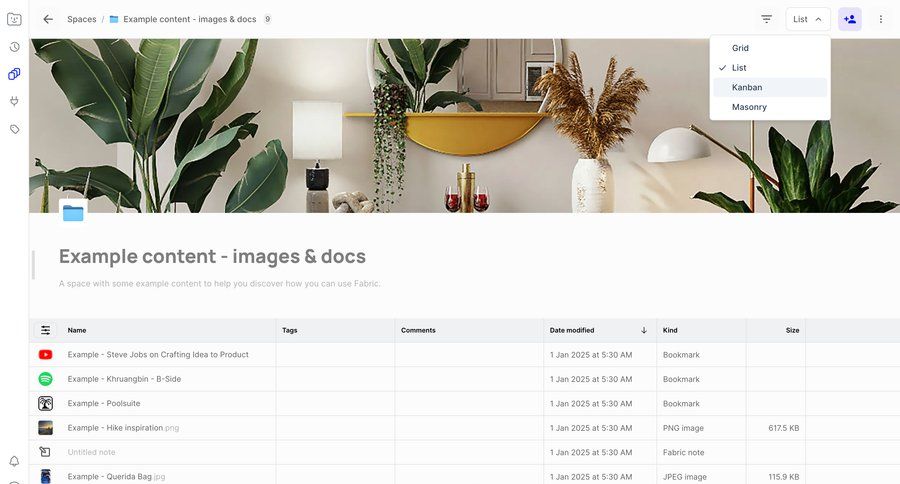The height and width of the screenshot is (484, 900).
Task: Click the blue folder icon in the breadcrumb
Action: tap(114, 19)
